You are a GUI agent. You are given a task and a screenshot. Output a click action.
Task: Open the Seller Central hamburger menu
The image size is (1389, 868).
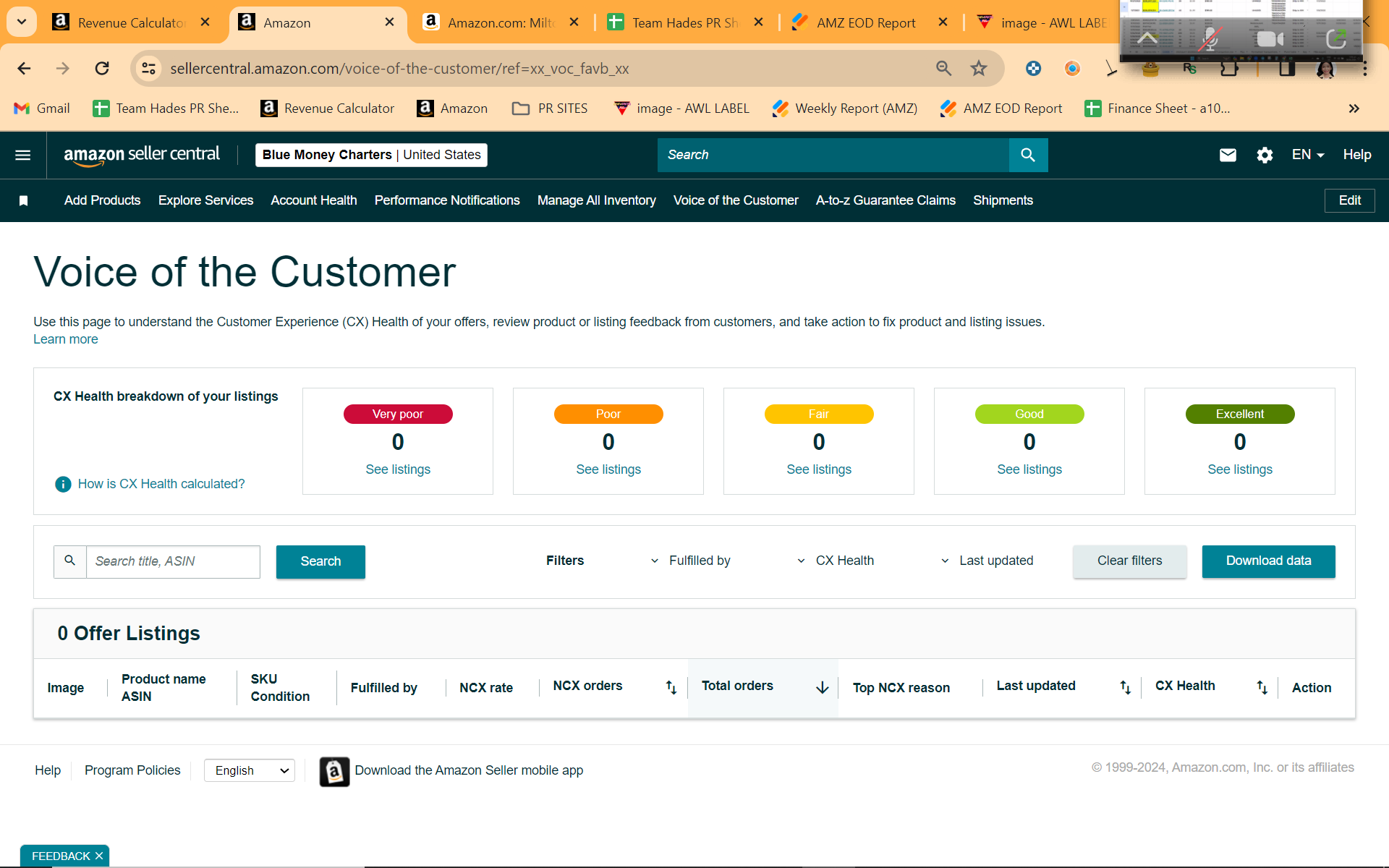click(x=23, y=155)
